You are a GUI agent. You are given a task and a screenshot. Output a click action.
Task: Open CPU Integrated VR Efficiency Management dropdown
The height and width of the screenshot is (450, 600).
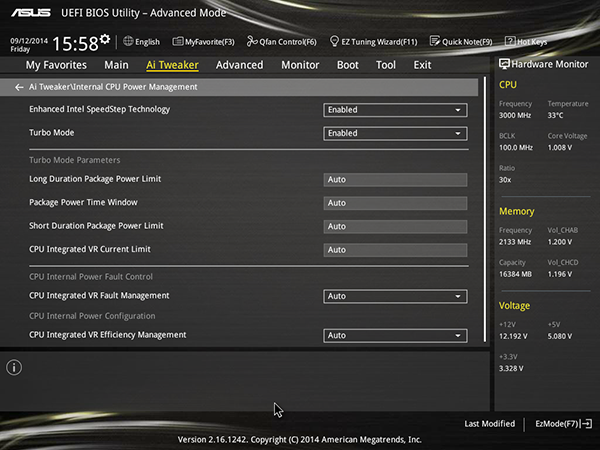(395, 336)
